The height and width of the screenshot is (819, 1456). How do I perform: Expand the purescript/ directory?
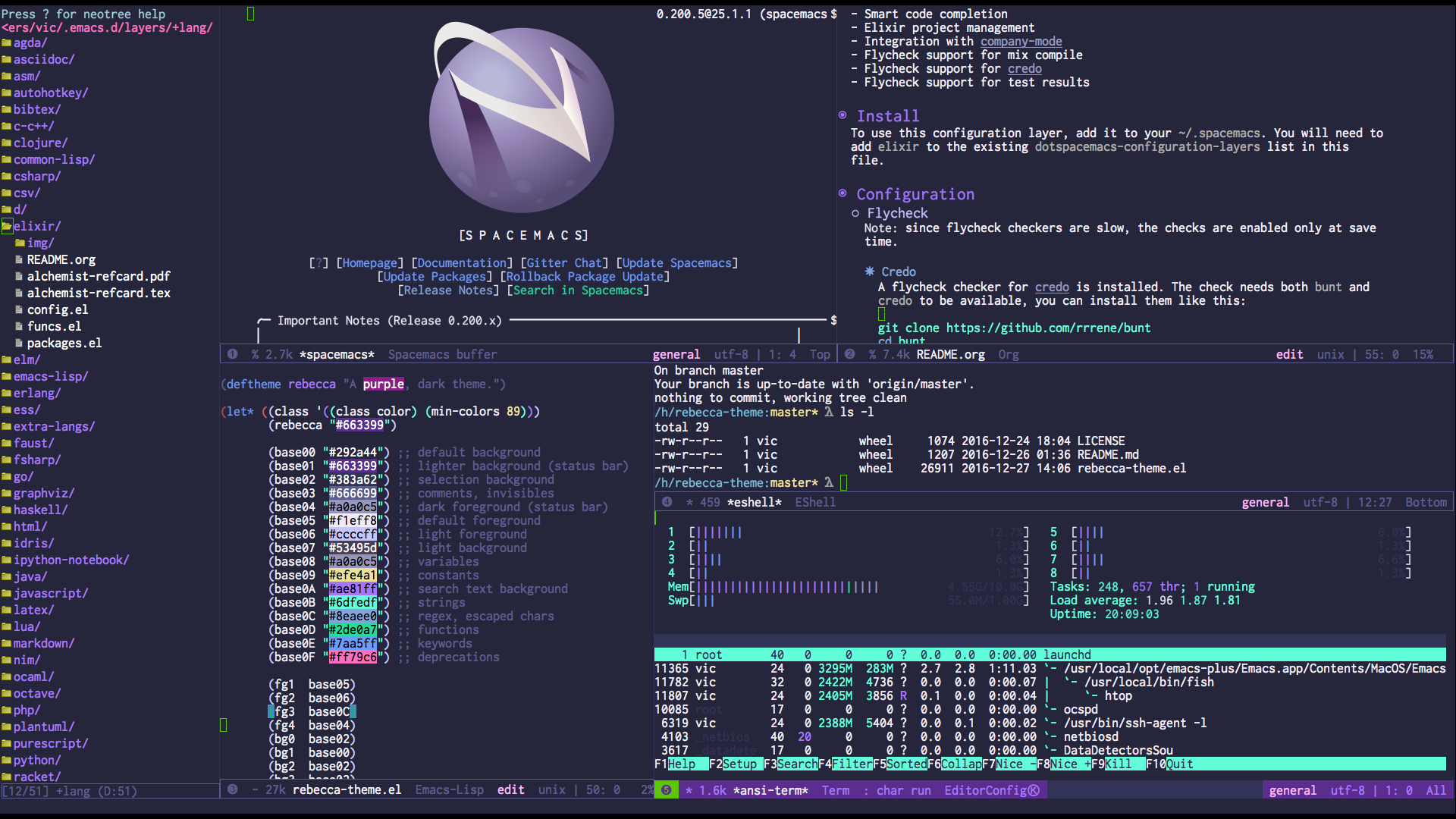pos(51,744)
